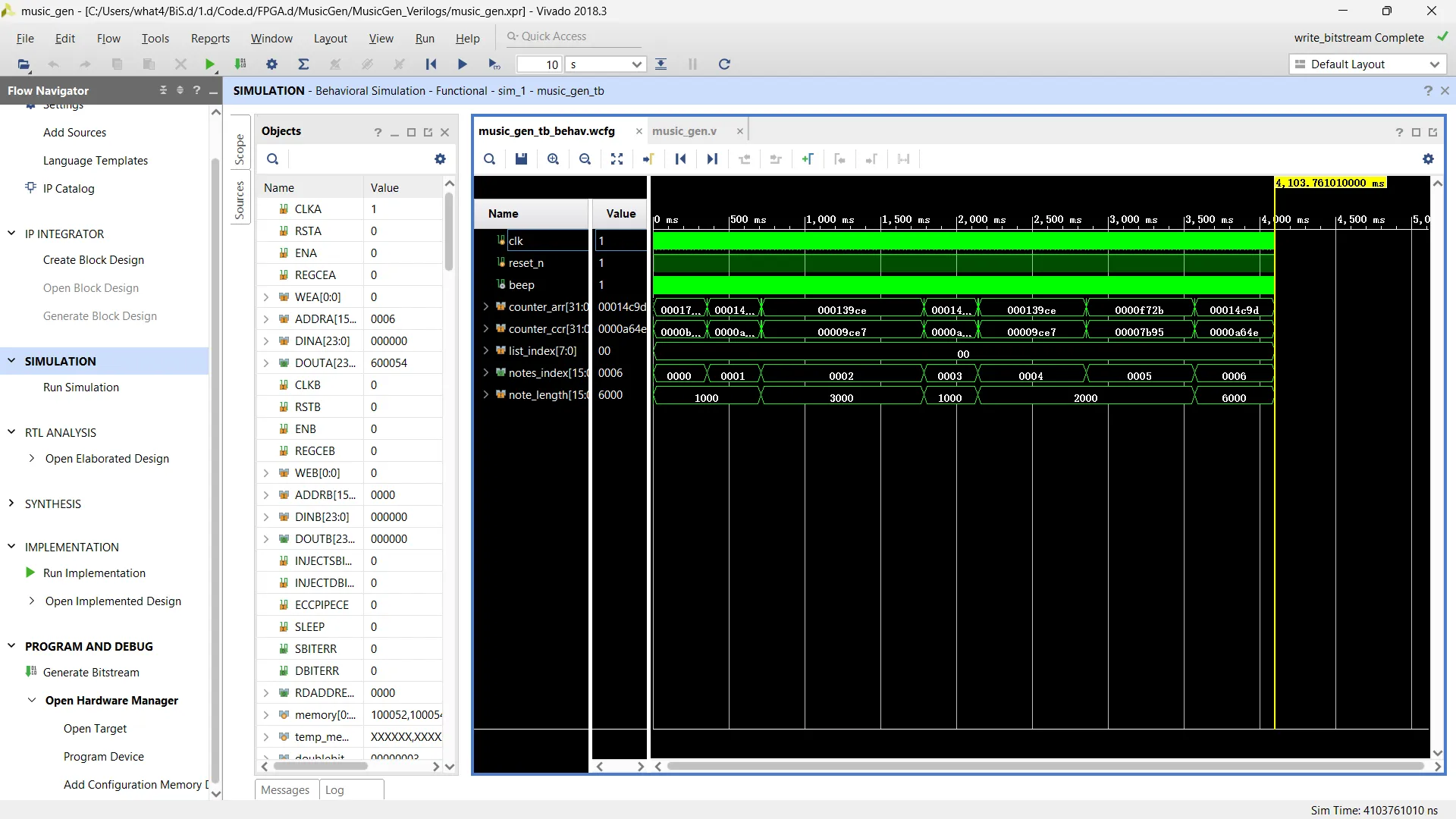Open the IP Catalog
Viewport: 1456px width, 819px height.
point(68,188)
